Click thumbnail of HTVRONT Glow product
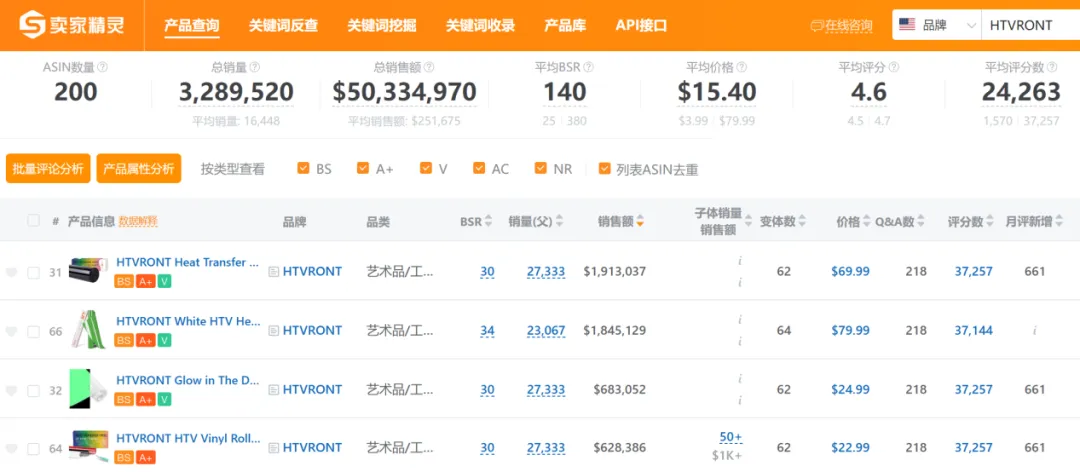 [89, 389]
